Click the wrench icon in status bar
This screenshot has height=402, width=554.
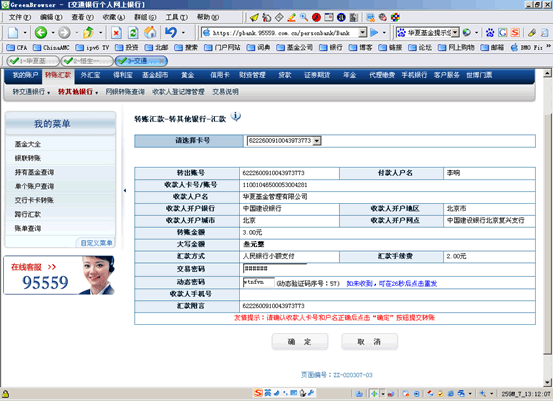coord(311,393)
